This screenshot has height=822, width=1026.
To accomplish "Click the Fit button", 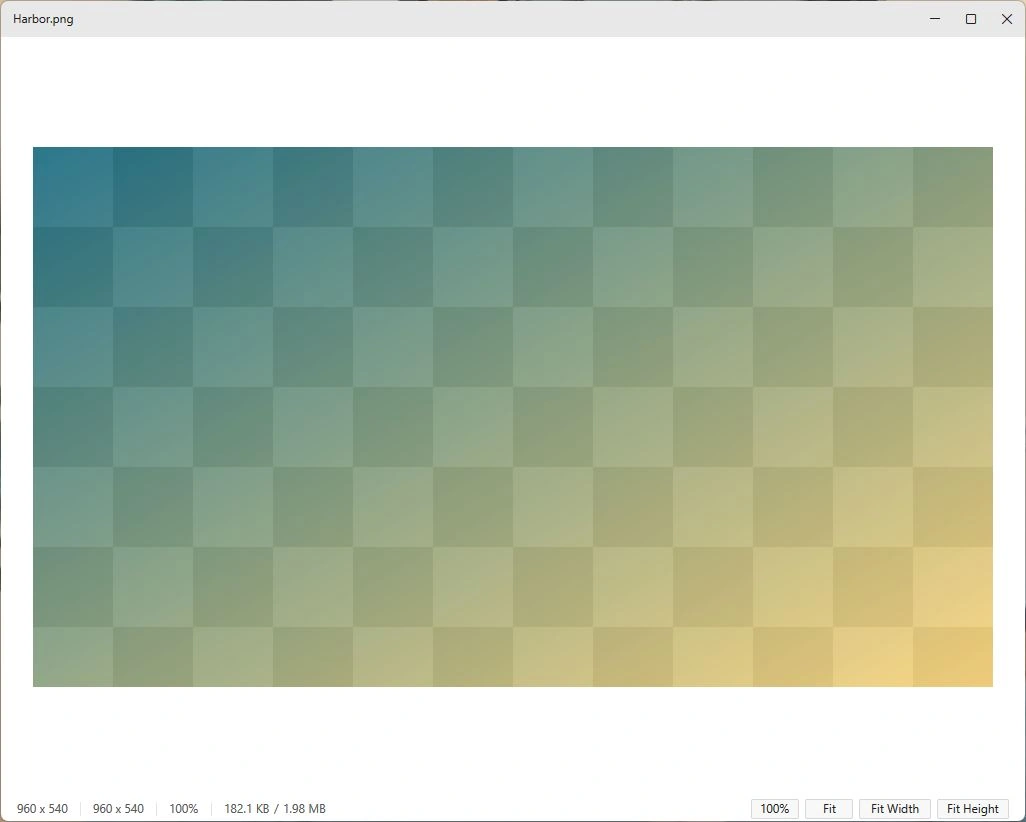I will (828, 808).
